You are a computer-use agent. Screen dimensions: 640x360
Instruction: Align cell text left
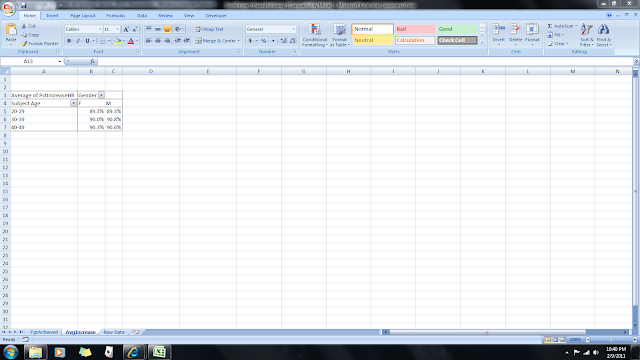pos(149,41)
